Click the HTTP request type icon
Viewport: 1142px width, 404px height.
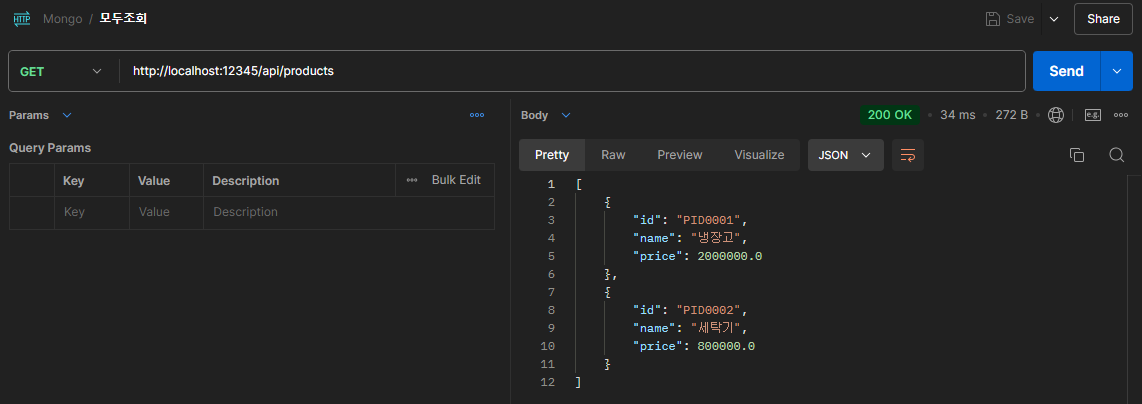click(22, 19)
